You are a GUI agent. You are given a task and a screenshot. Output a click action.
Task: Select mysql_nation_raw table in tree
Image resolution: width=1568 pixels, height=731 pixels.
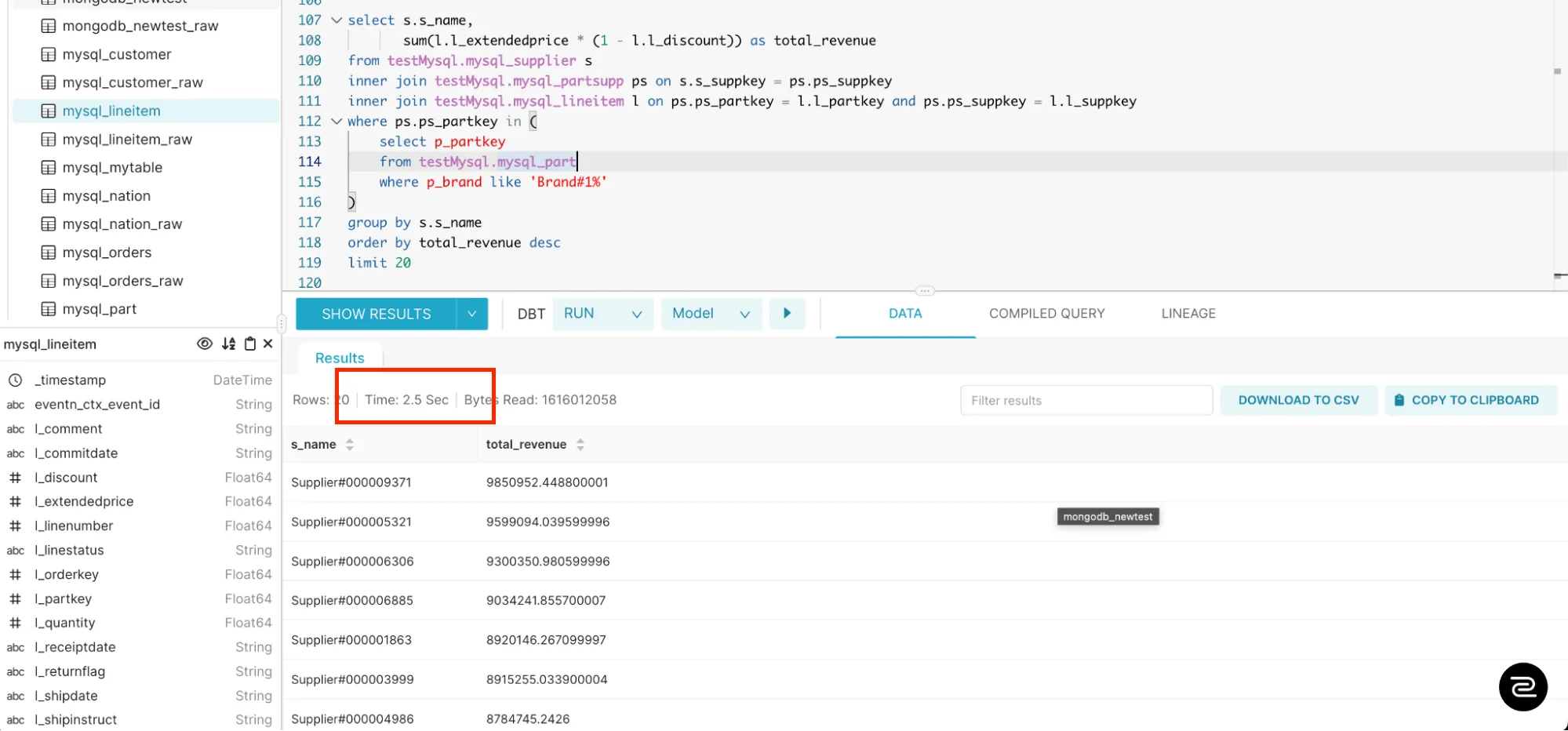[122, 224]
